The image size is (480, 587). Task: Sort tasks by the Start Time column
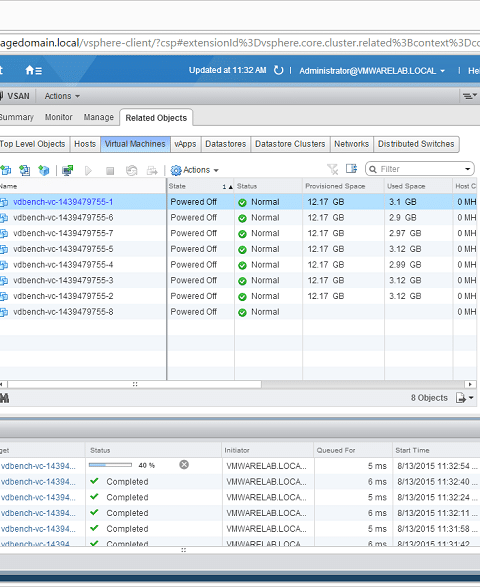[436, 450]
